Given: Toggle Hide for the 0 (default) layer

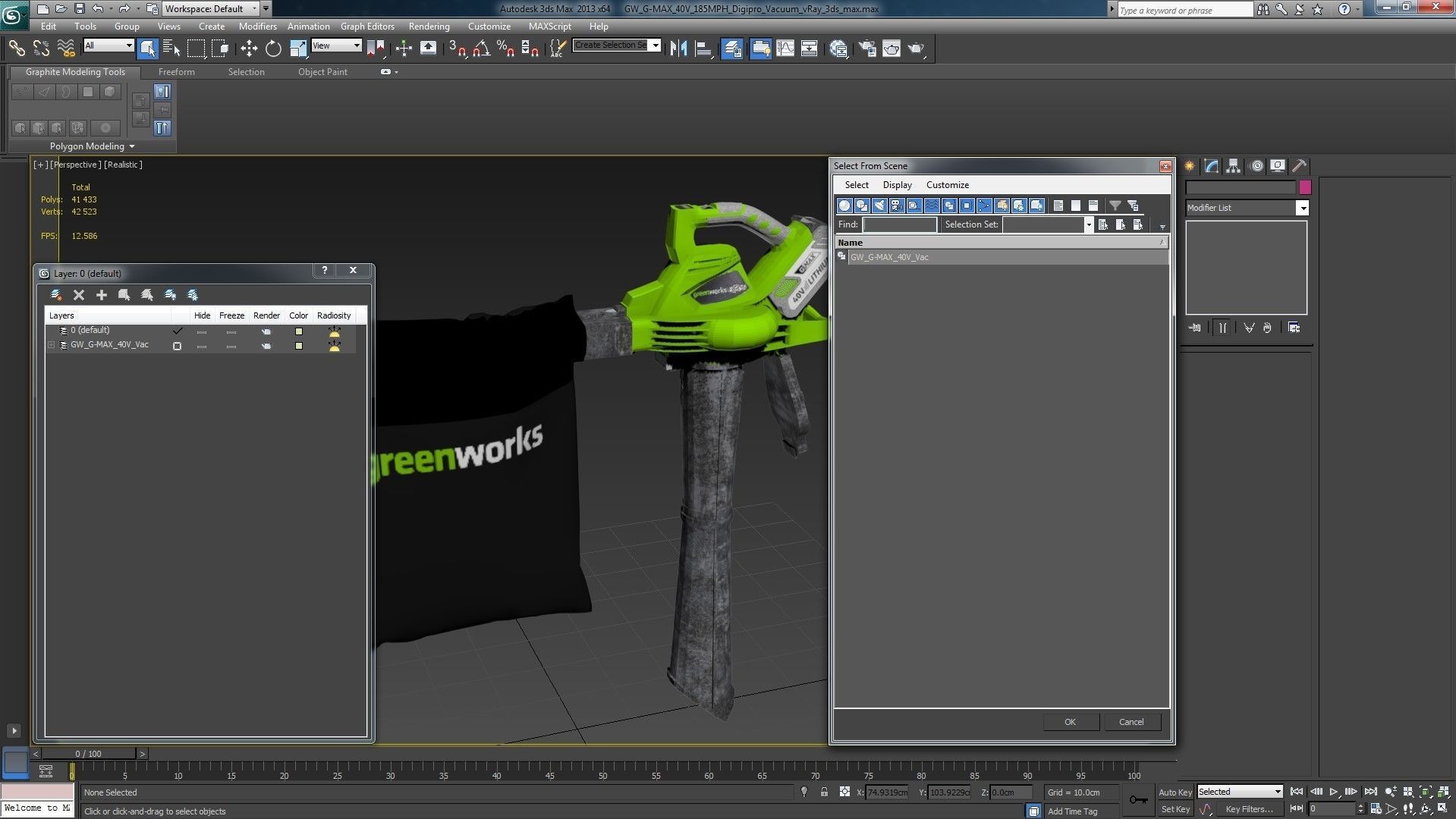Looking at the screenshot, I should [x=202, y=331].
